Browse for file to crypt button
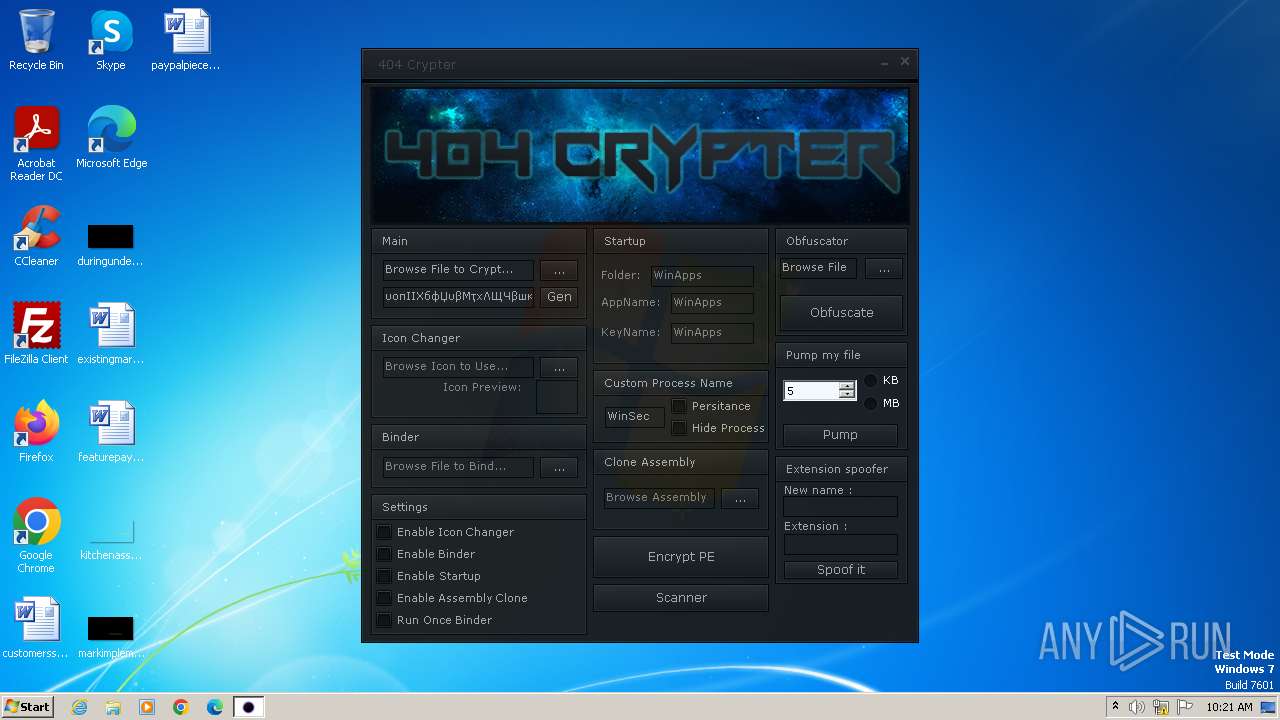 [559, 270]
